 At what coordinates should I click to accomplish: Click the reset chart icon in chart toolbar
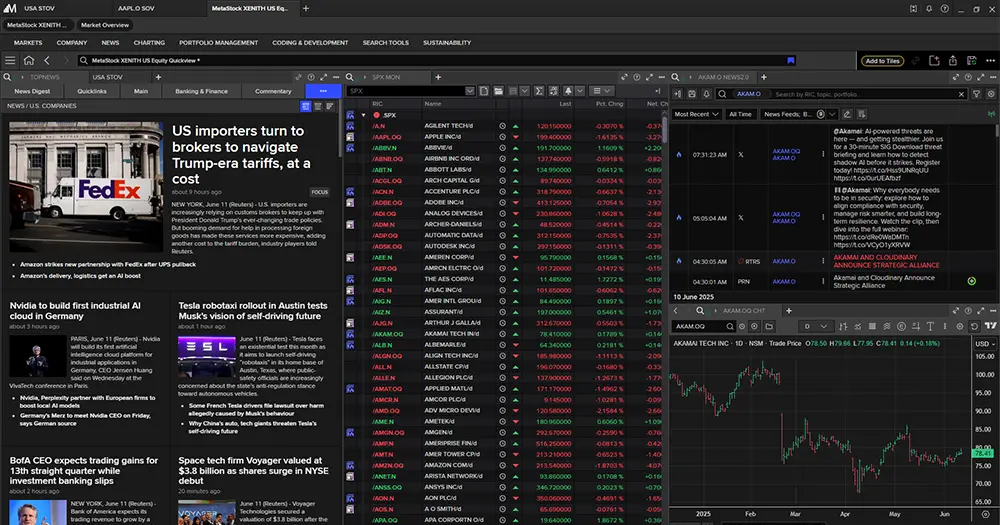pos(972,326)
